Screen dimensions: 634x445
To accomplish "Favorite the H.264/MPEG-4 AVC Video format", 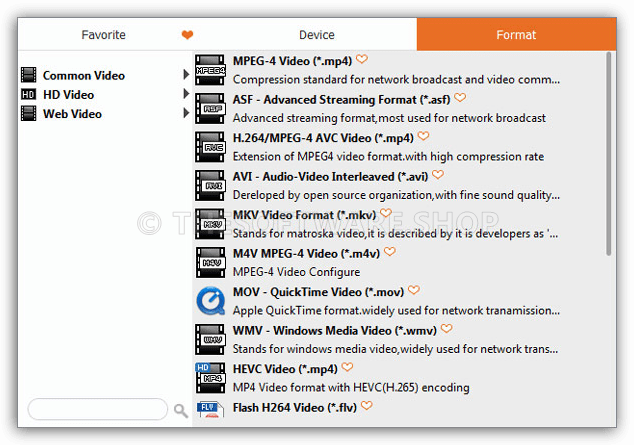I will [x=423, y=136].
